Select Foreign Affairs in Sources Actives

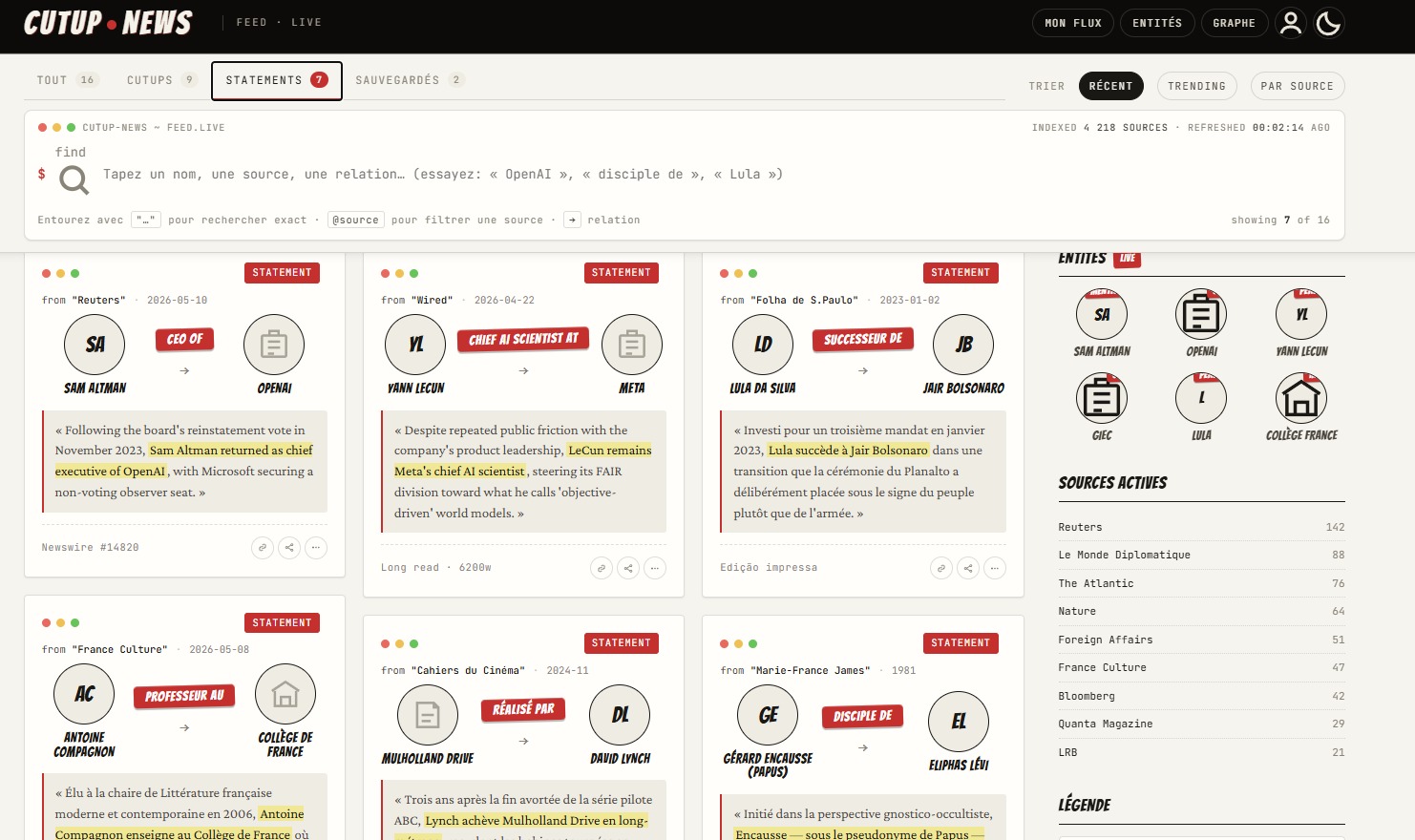point(1201,640)
